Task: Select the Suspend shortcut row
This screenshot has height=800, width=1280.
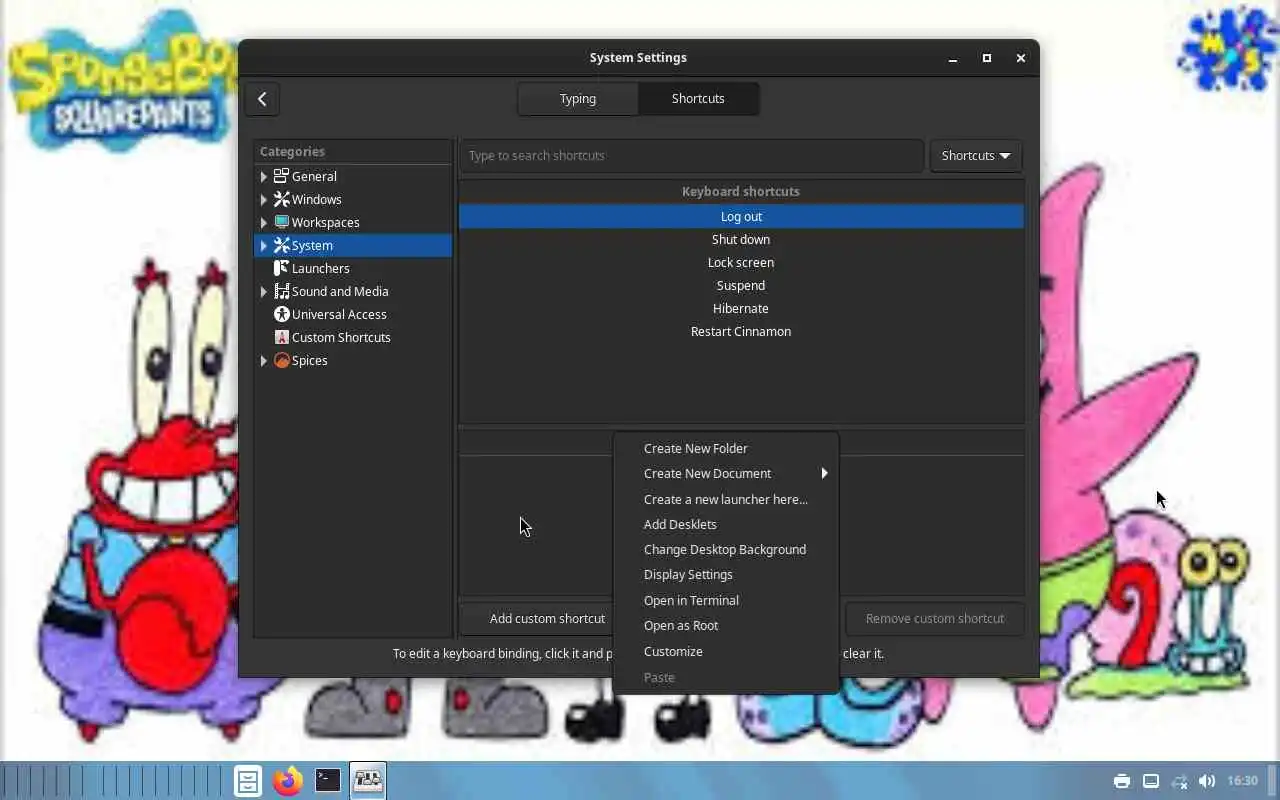Action: point(741,285)
